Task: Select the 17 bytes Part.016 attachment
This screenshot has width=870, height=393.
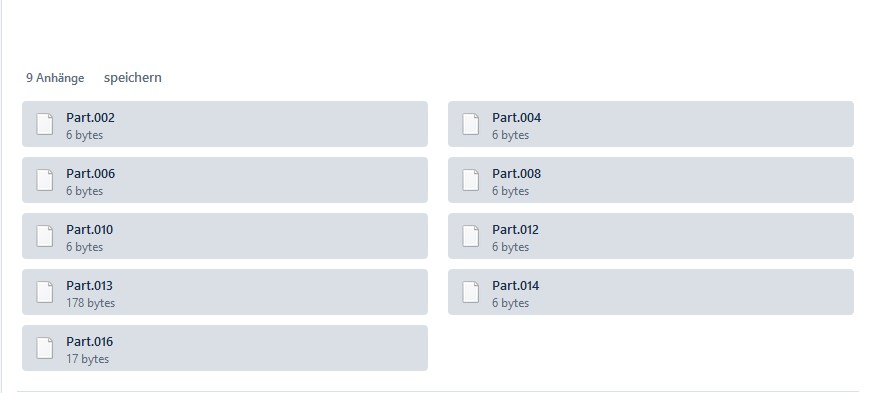Action: 225,348
